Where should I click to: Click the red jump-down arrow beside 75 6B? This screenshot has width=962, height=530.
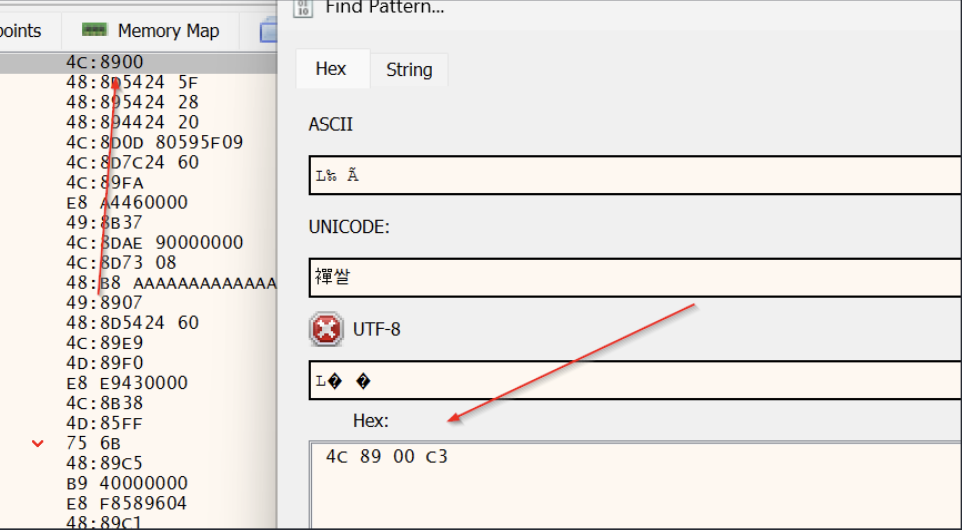(38, 443)
